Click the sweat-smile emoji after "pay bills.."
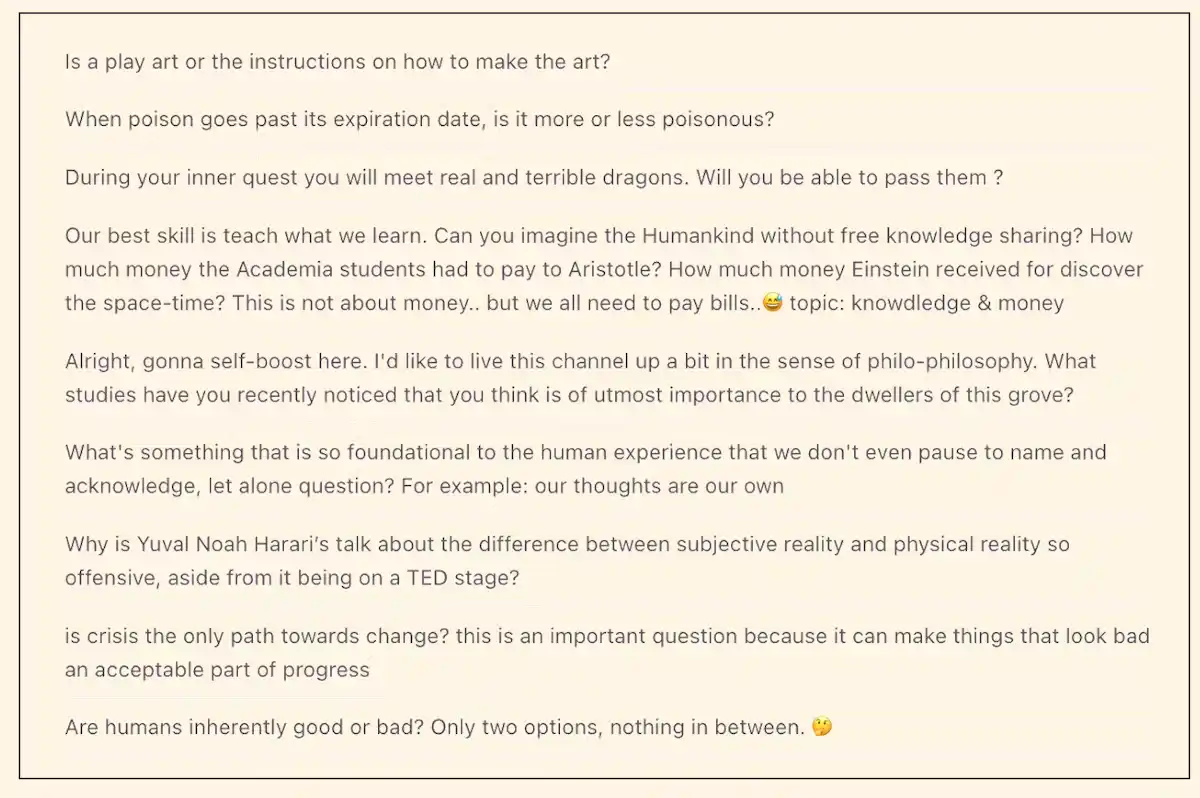Screen dimensions: 1200x798 (771, 303)
